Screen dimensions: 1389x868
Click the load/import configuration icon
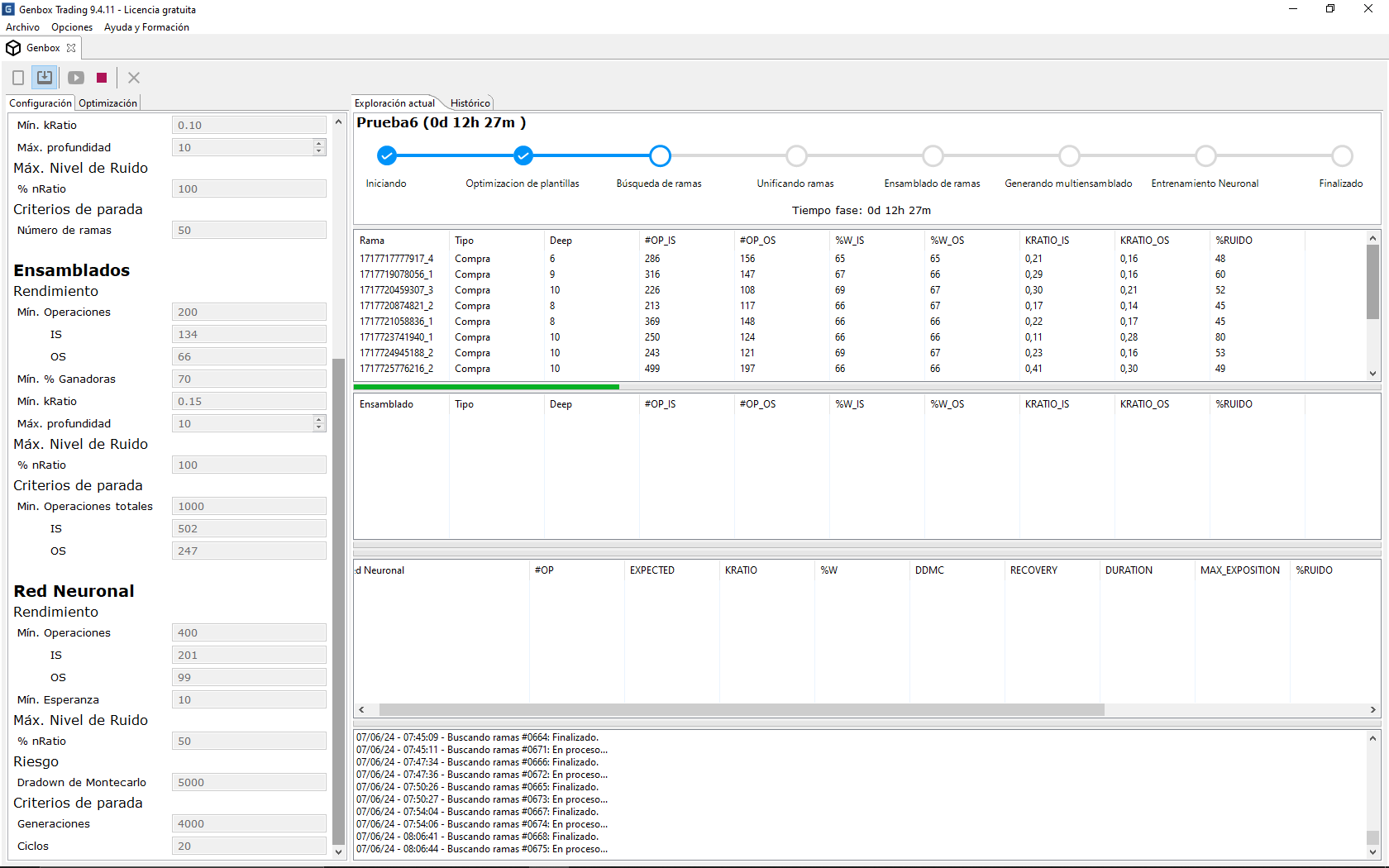point(45,78)
